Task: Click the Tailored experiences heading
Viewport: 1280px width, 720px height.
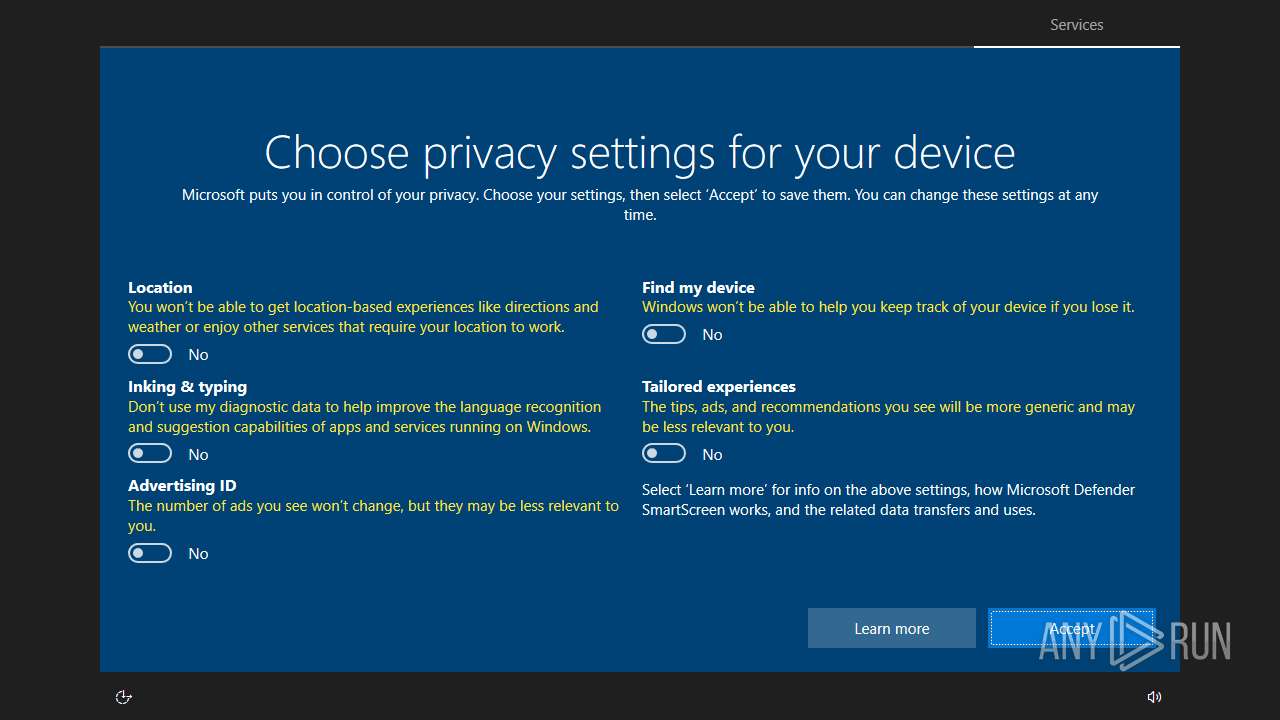Action: (x=718, y=387)
